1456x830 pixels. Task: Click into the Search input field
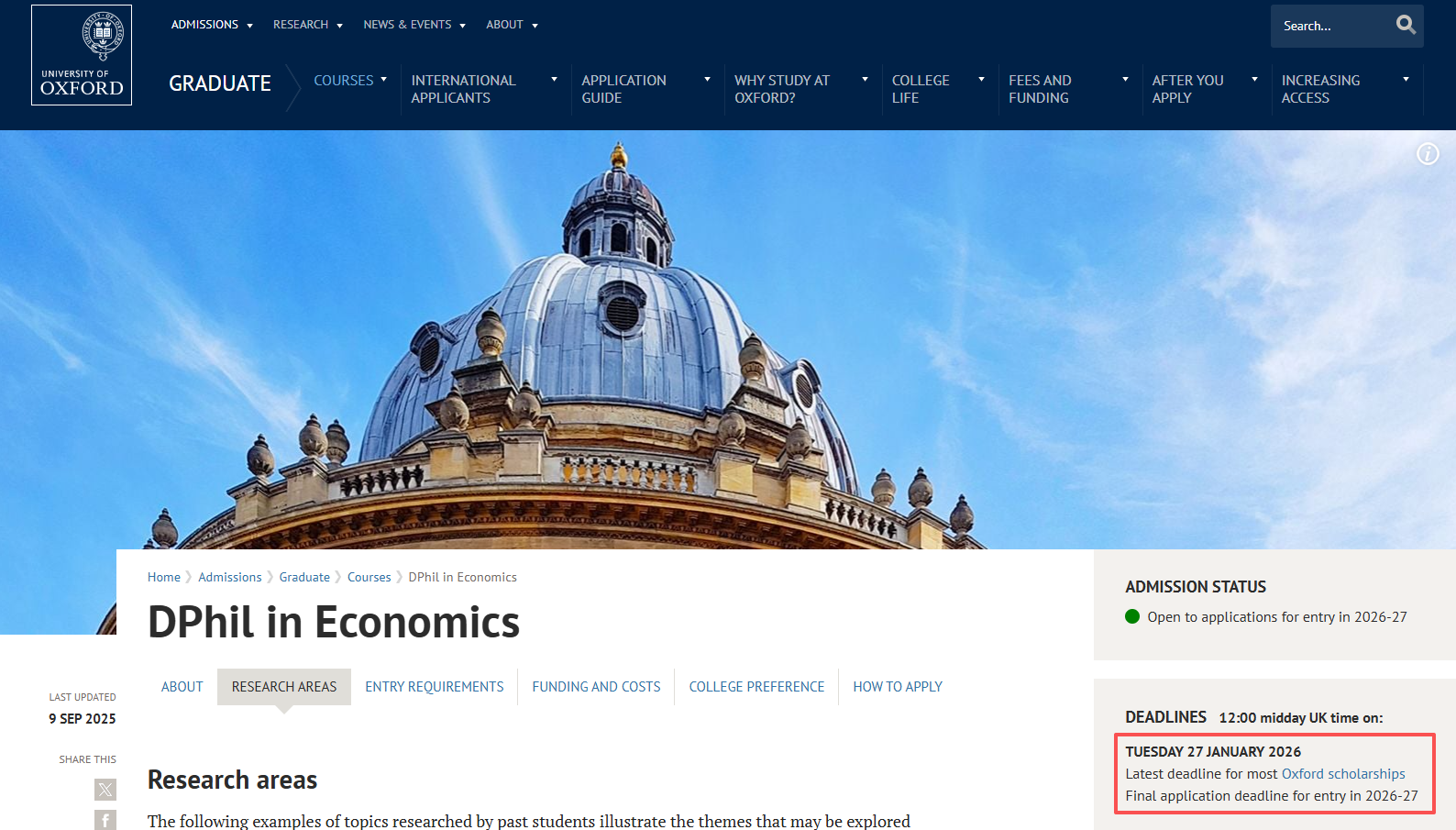click(1329, 26)
